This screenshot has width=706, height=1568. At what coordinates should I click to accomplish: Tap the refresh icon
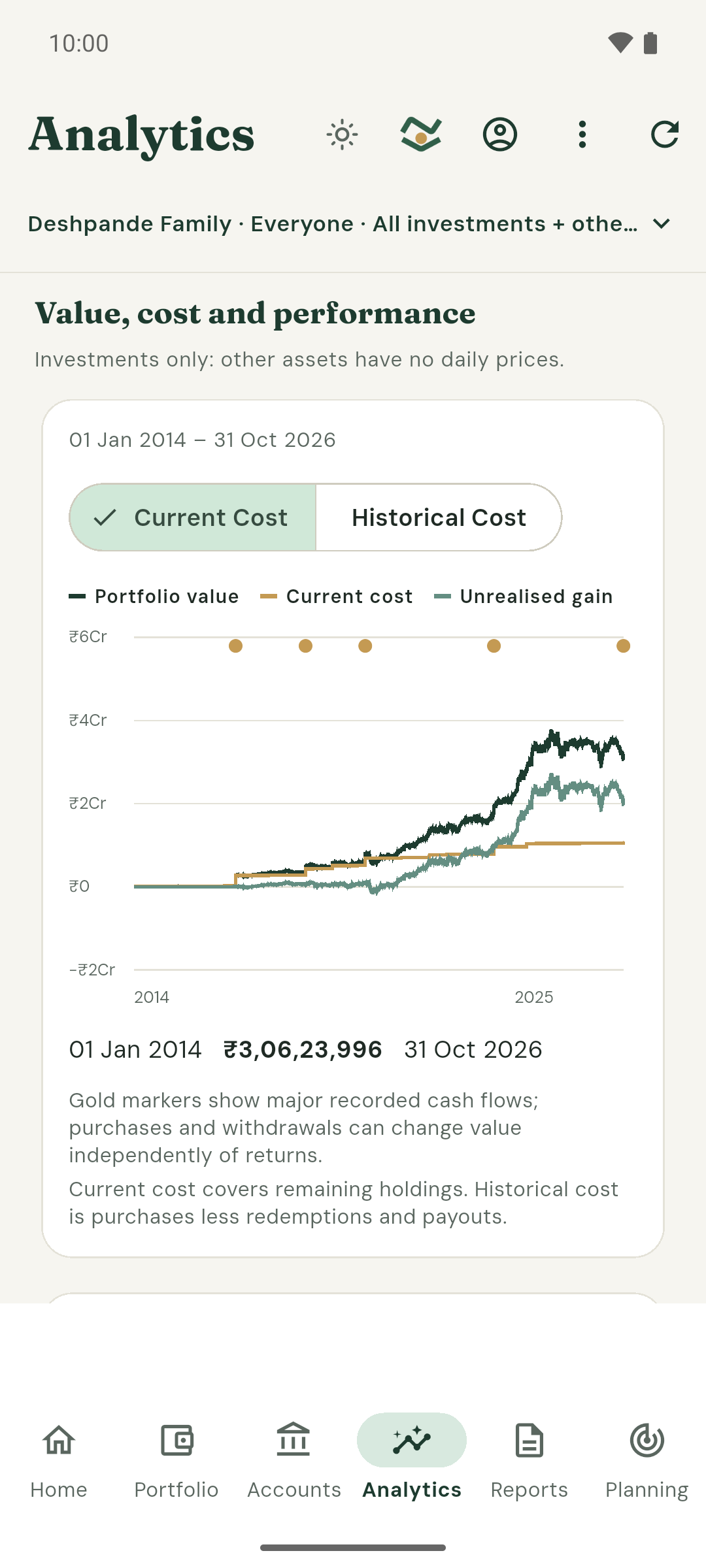[x=665, y=135]
